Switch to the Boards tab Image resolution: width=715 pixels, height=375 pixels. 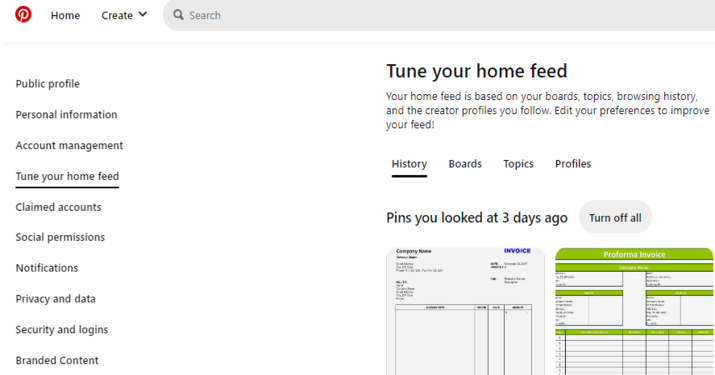coord(465,164)
